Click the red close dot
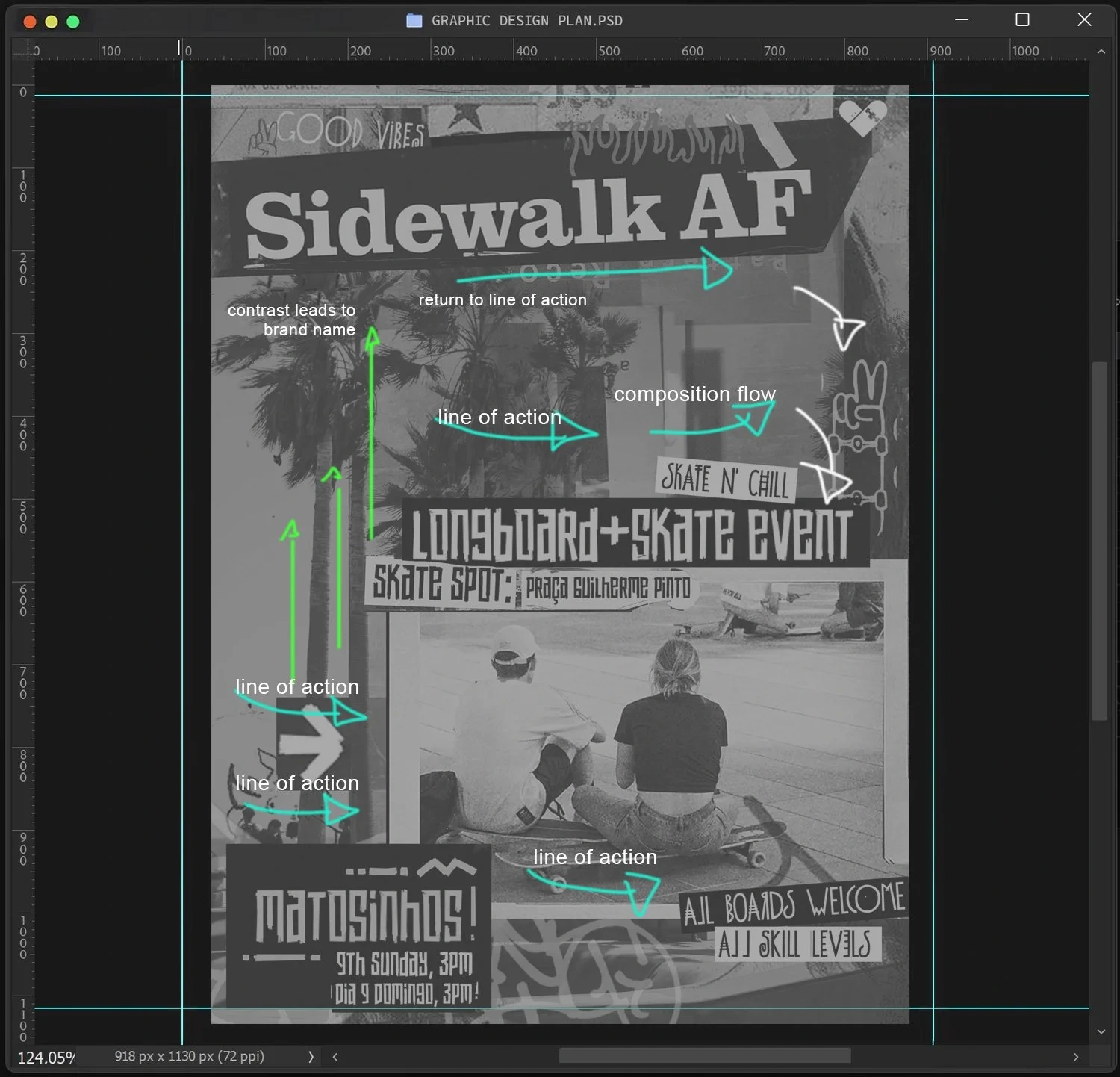This screenshot has height=1077, width=1120. pos(30,22)
